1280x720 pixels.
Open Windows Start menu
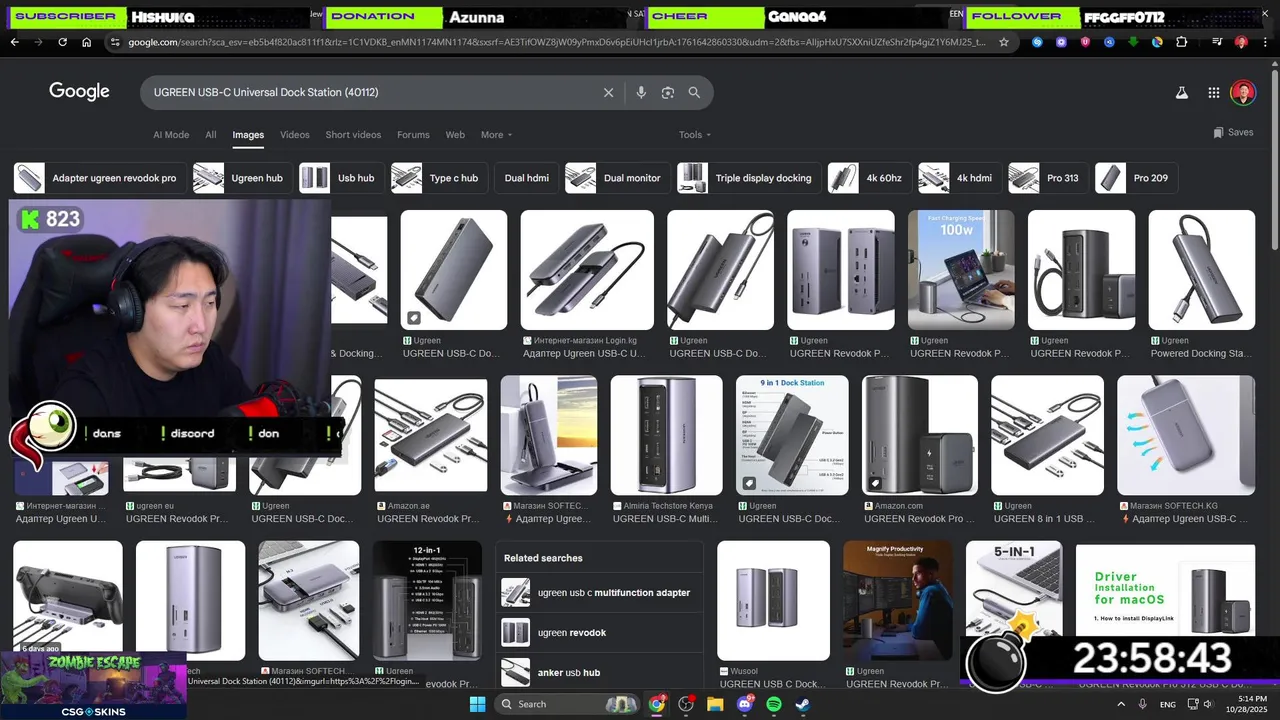click(477, 704)
